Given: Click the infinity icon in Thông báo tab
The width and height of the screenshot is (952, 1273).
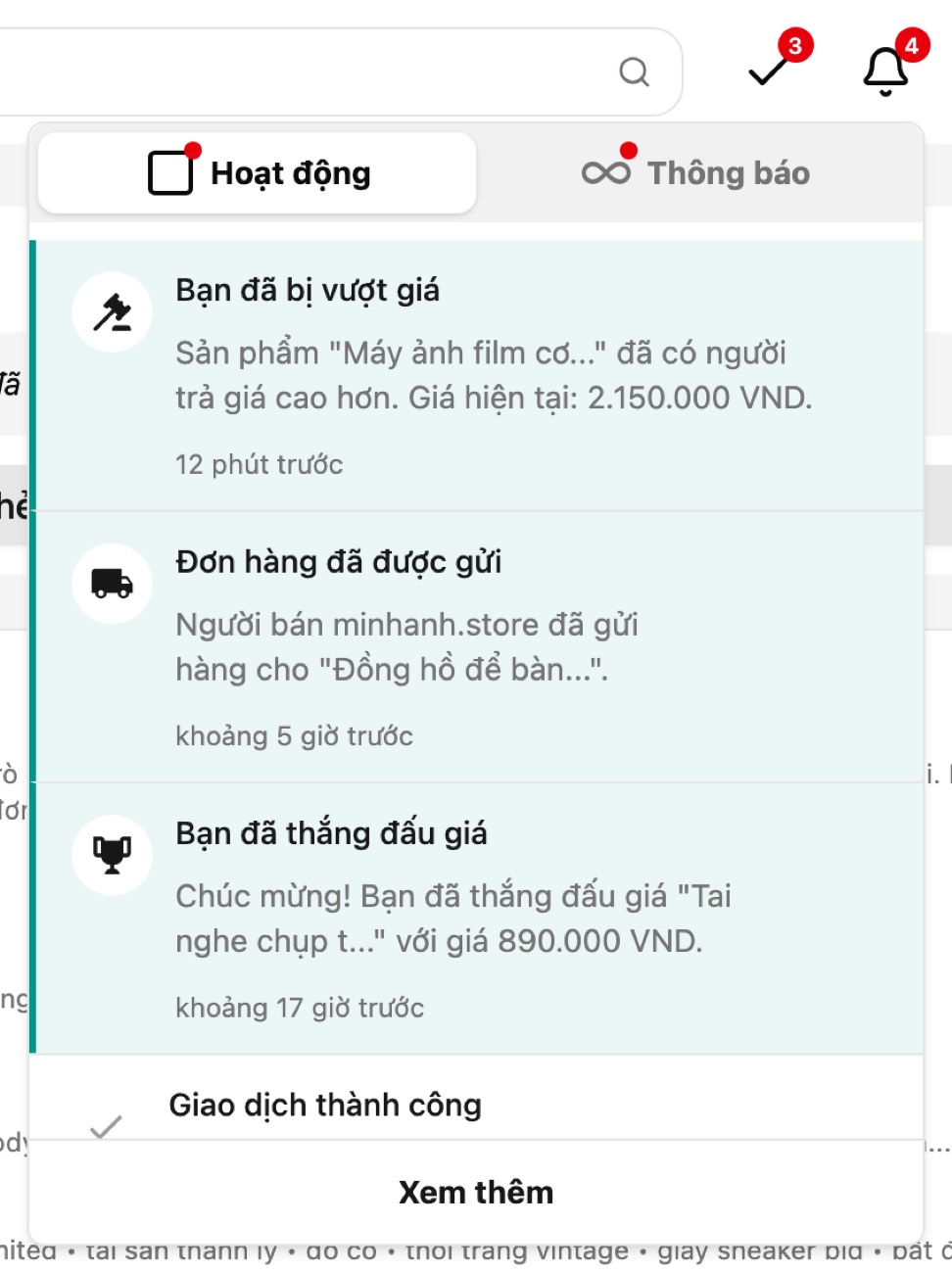Looking at the screenshot, I should (x=606, y=173).
